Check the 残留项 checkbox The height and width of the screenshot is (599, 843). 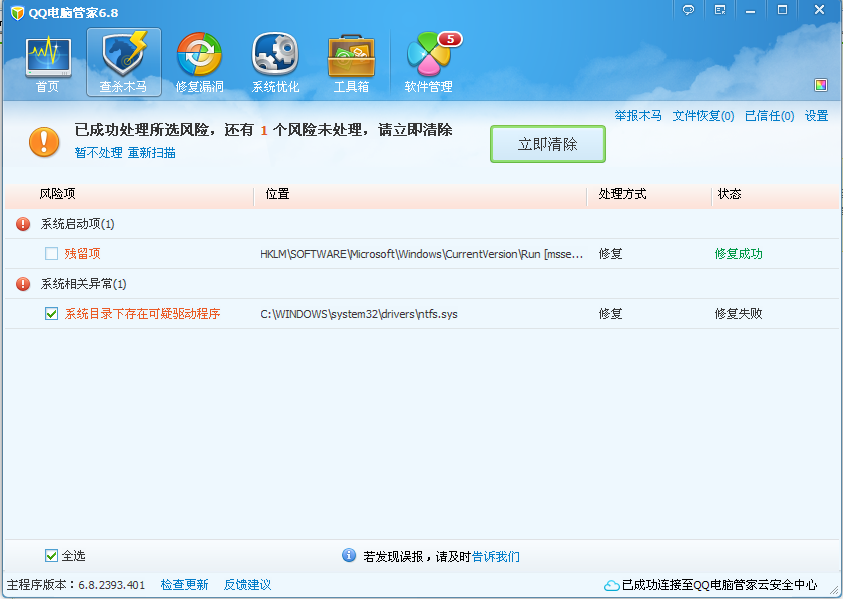52,254
